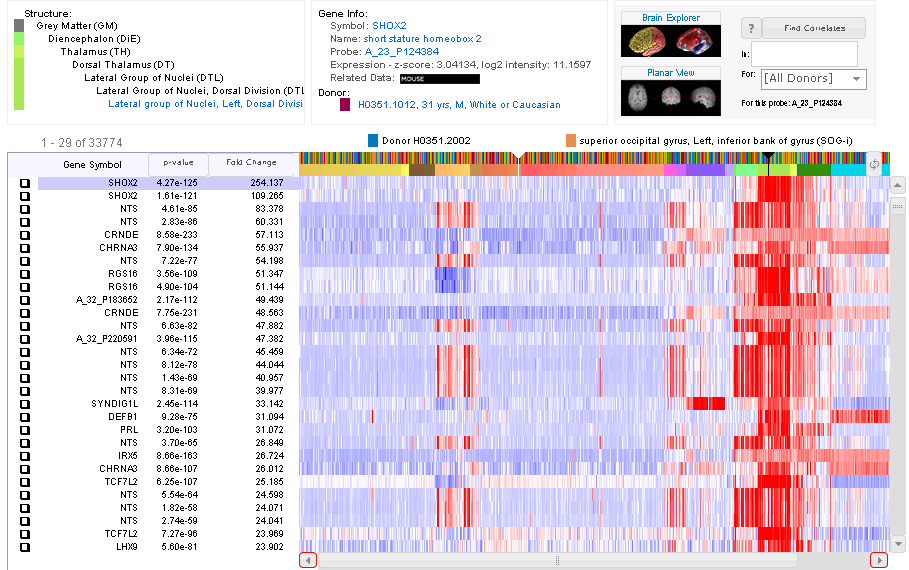This screenshot has width=909, height=570.
Task: Click the vertical scrollbar up arrow
Action: pos(897,186)
